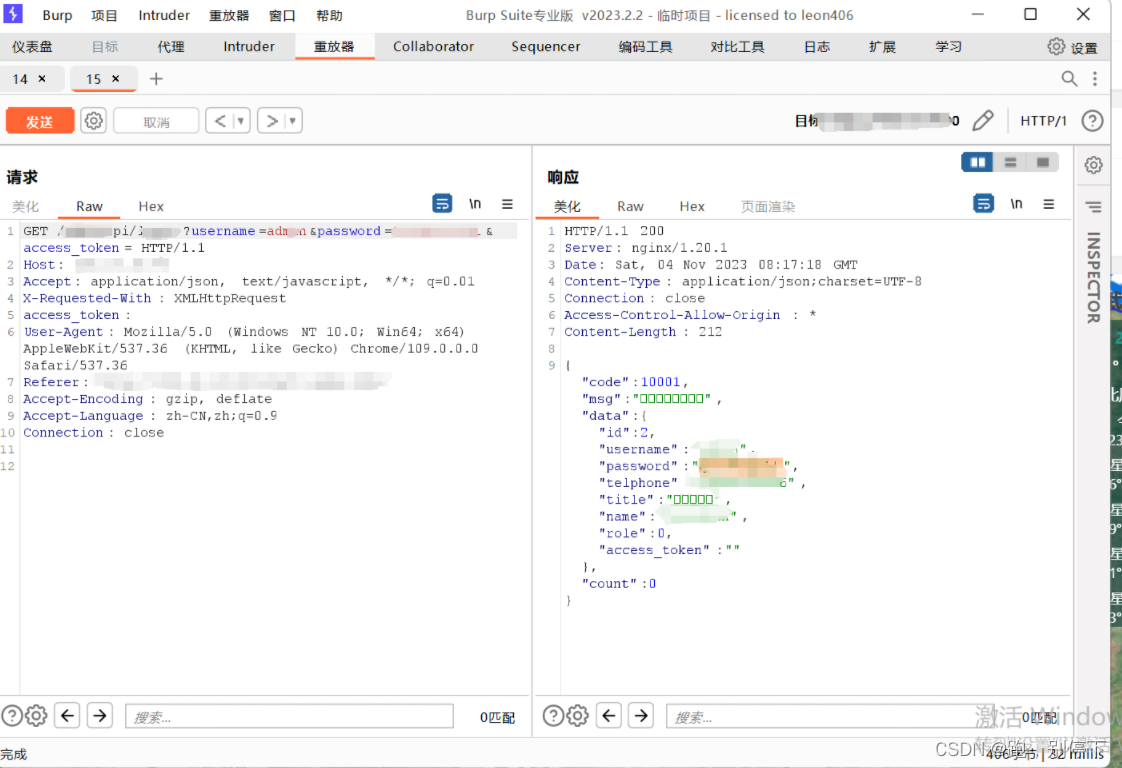1122x768 pixels.
Task: Open the 项目 project menu
Action: 104,15
